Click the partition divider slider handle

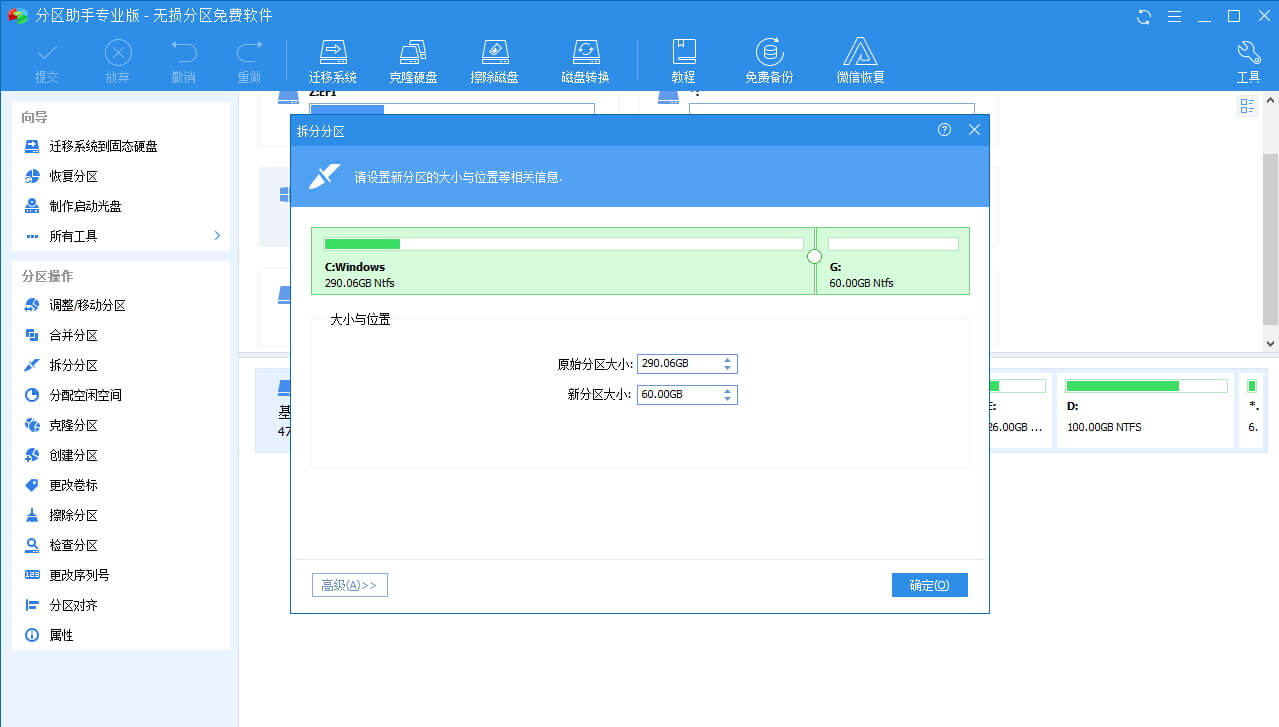814,257
